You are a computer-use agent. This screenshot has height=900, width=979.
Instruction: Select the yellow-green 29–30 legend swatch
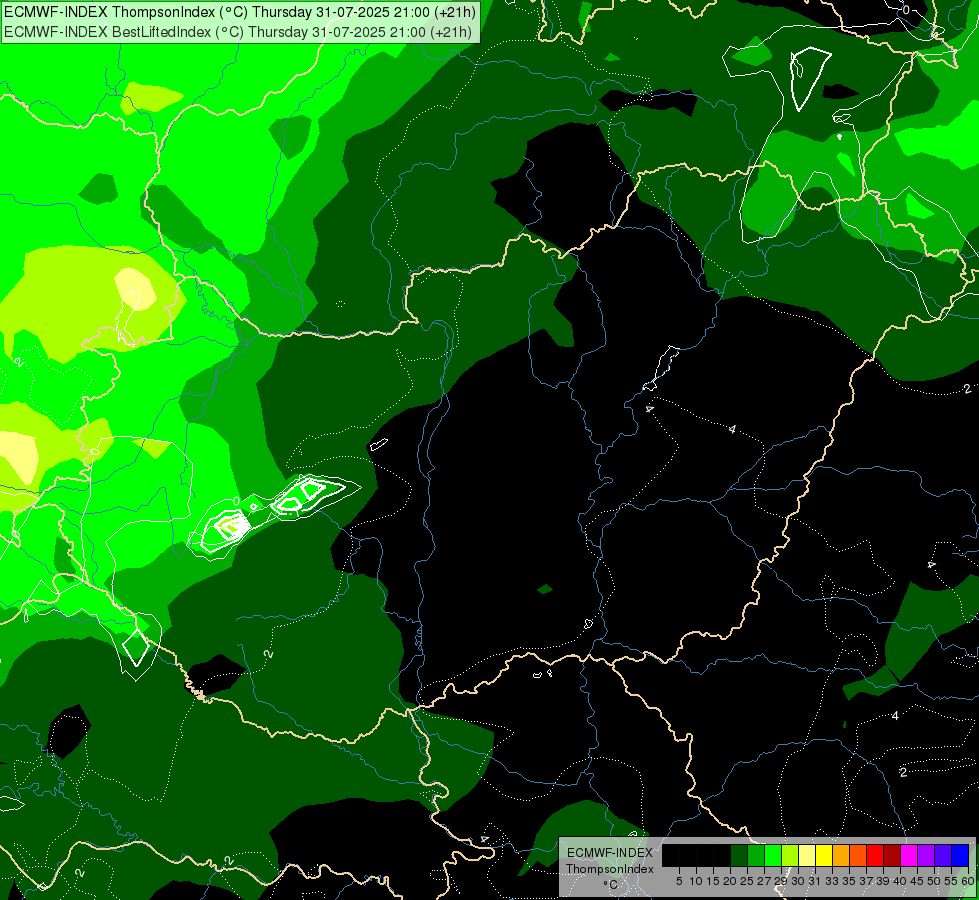click(x=790, y=856)
